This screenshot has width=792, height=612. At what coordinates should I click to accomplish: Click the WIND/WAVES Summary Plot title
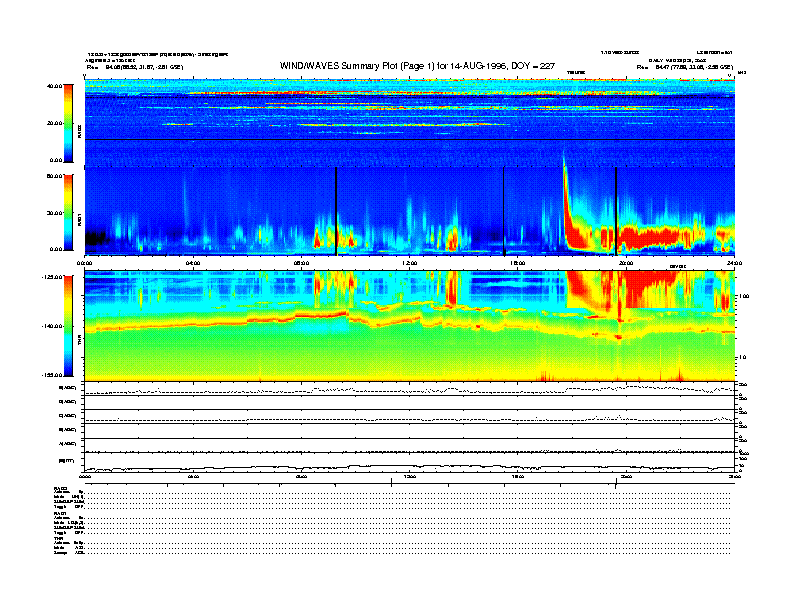click(407, 66)
